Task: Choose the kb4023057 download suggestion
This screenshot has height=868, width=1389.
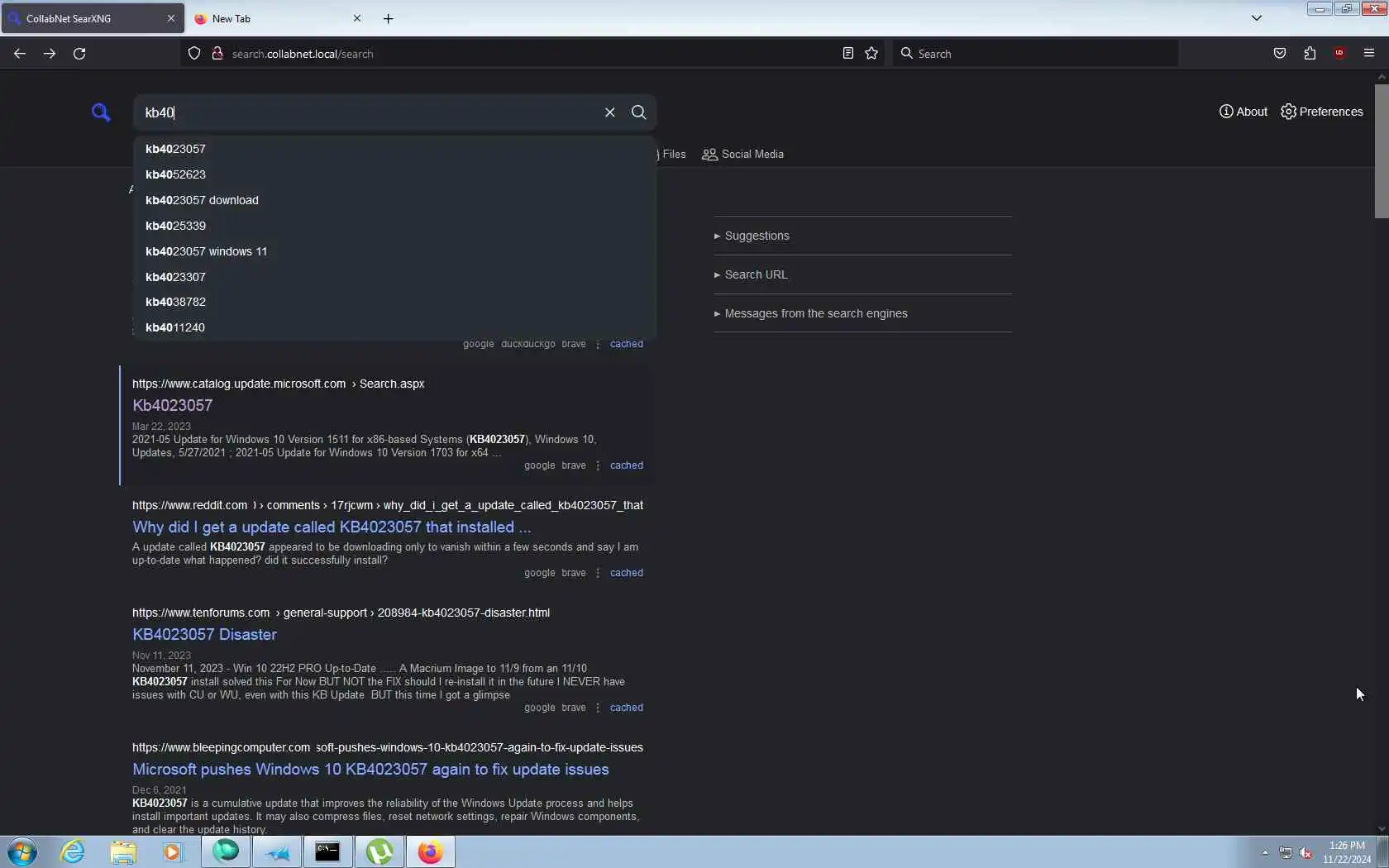Action: (394, 200)
